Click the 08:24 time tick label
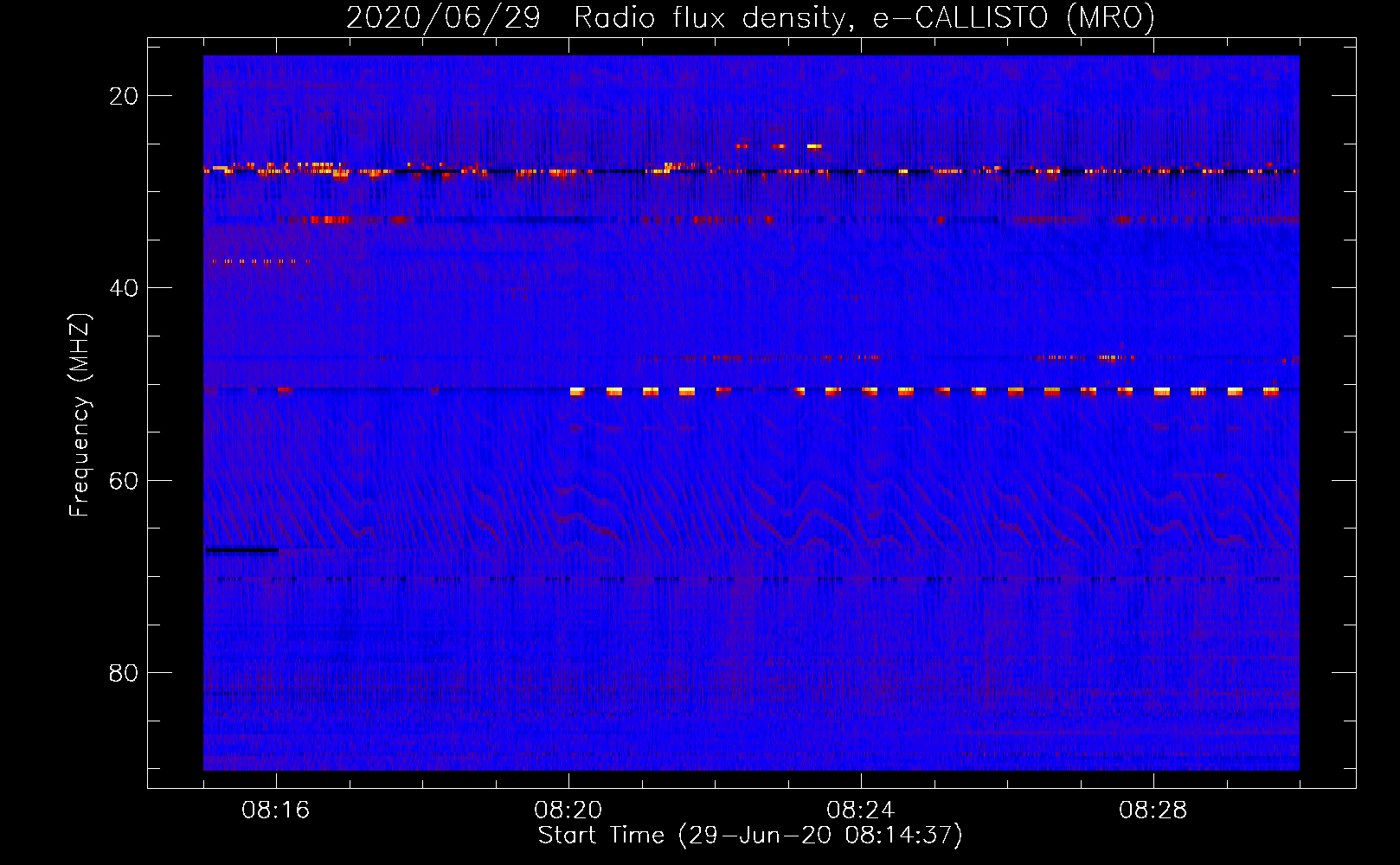1400x865 pixels. [x=861, y=811]
